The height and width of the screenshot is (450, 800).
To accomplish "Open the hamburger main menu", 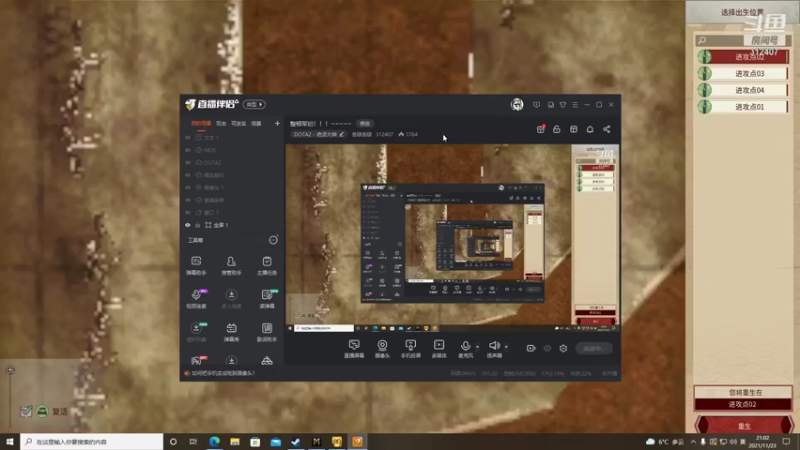I will coord(575,105).
